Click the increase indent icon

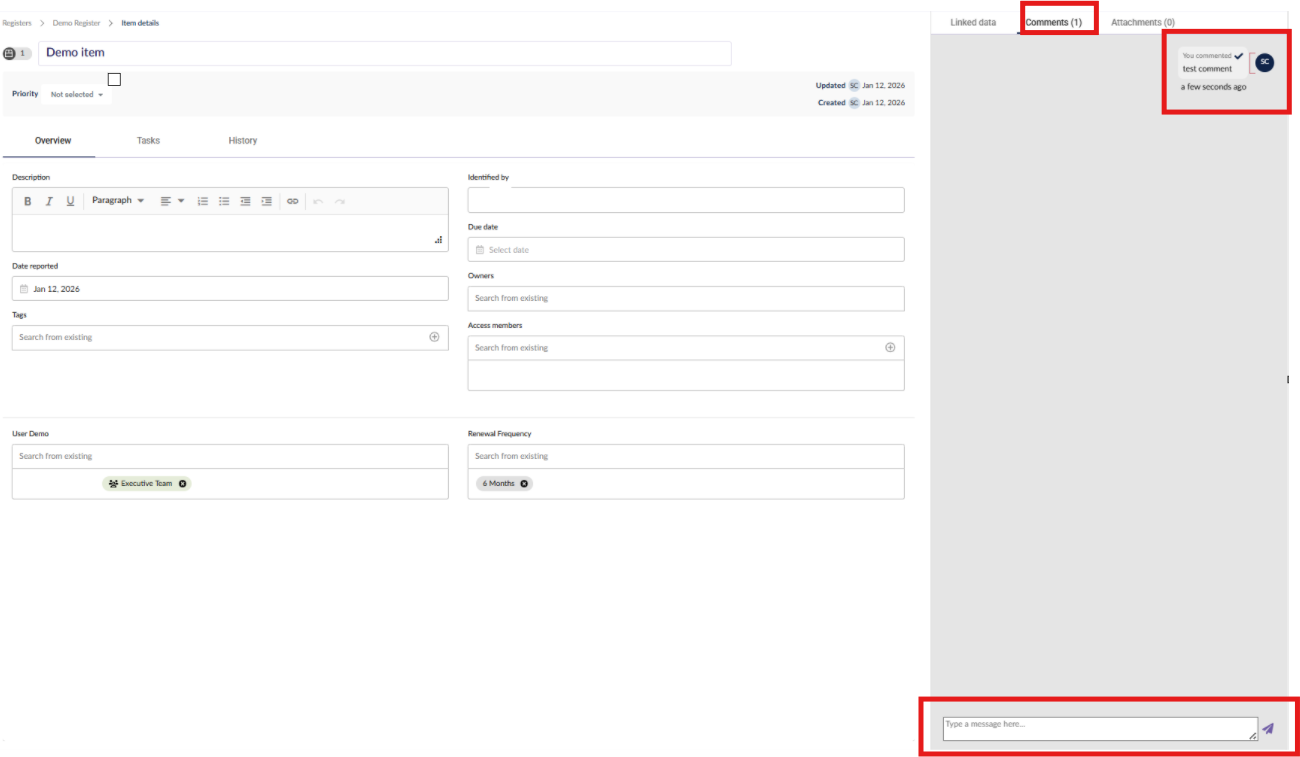click(266, 201)
